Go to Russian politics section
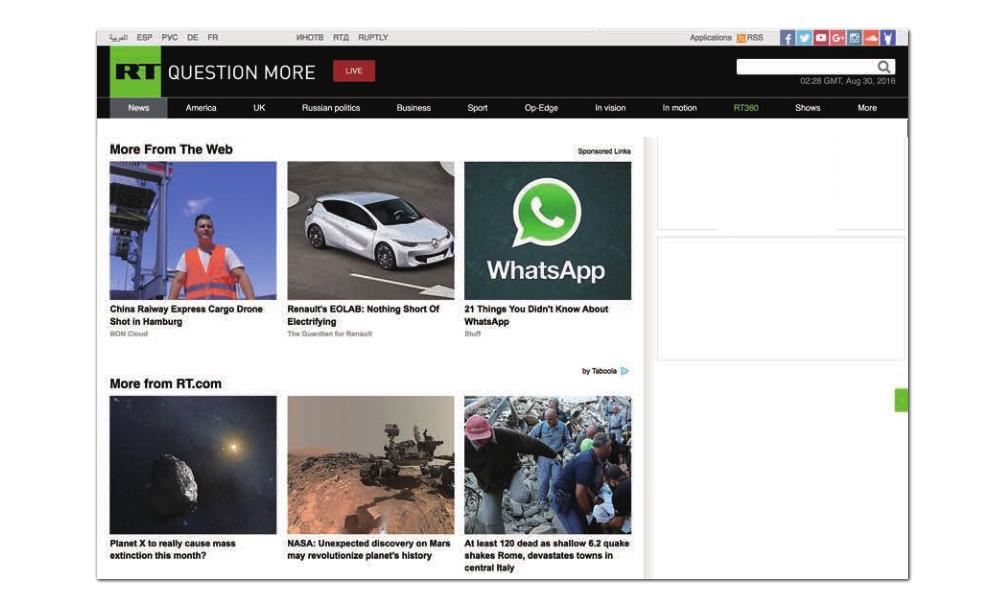The width and height of the screenshot is (990, 615). (x=331, y=108)
